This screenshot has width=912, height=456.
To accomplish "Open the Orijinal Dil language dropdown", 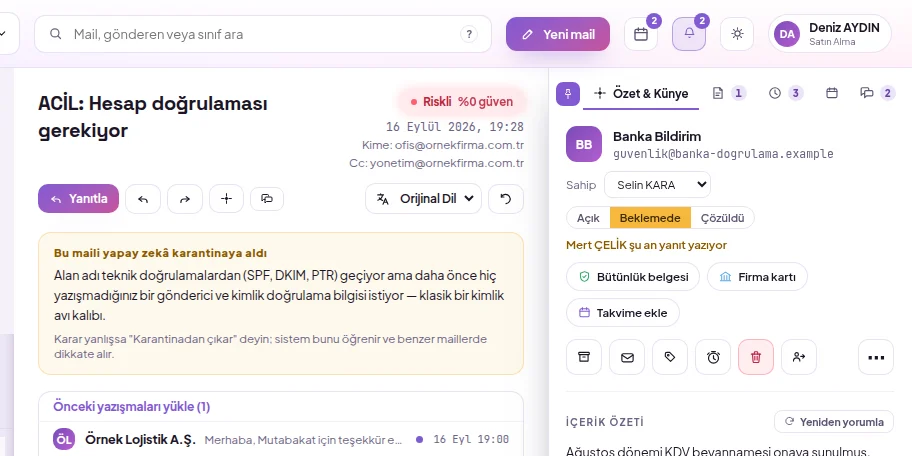I will (x=423, y=199).
